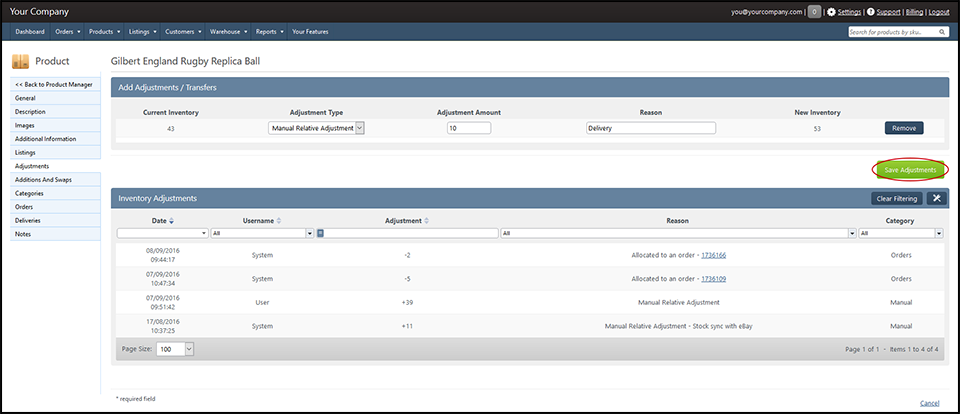
Task: Click the product search box
Action: tap(899, 32)
